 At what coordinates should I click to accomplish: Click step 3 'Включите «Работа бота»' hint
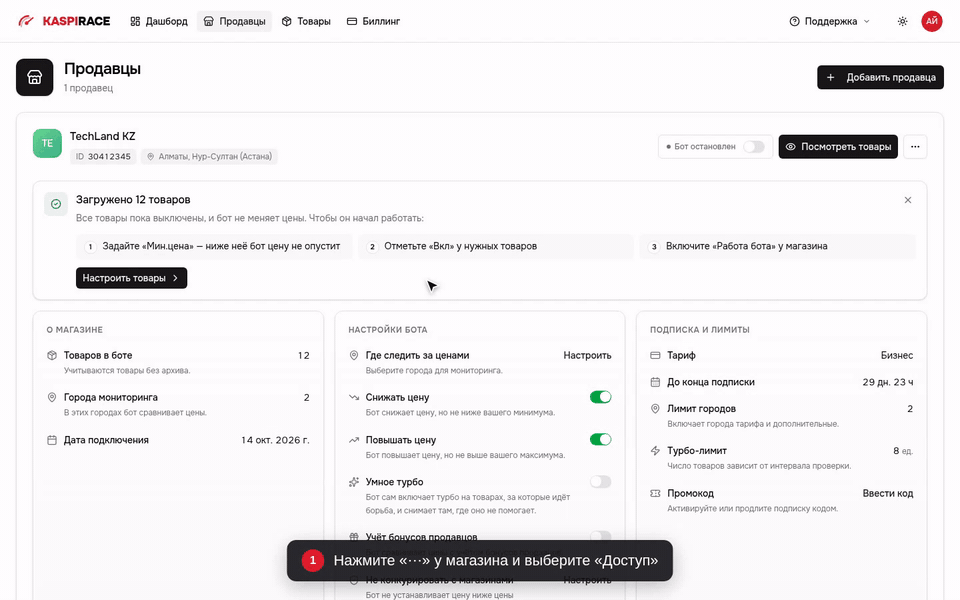coord(778,246)
